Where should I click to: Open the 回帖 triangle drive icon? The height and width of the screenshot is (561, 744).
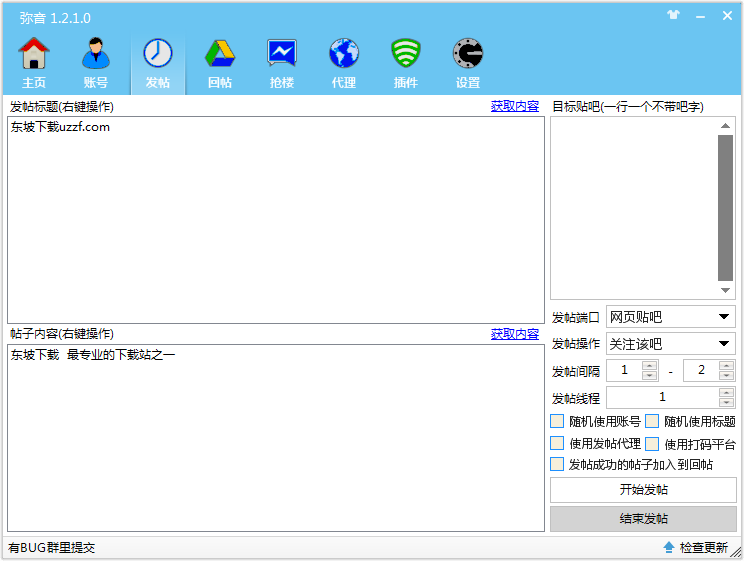tap(220, 53)
